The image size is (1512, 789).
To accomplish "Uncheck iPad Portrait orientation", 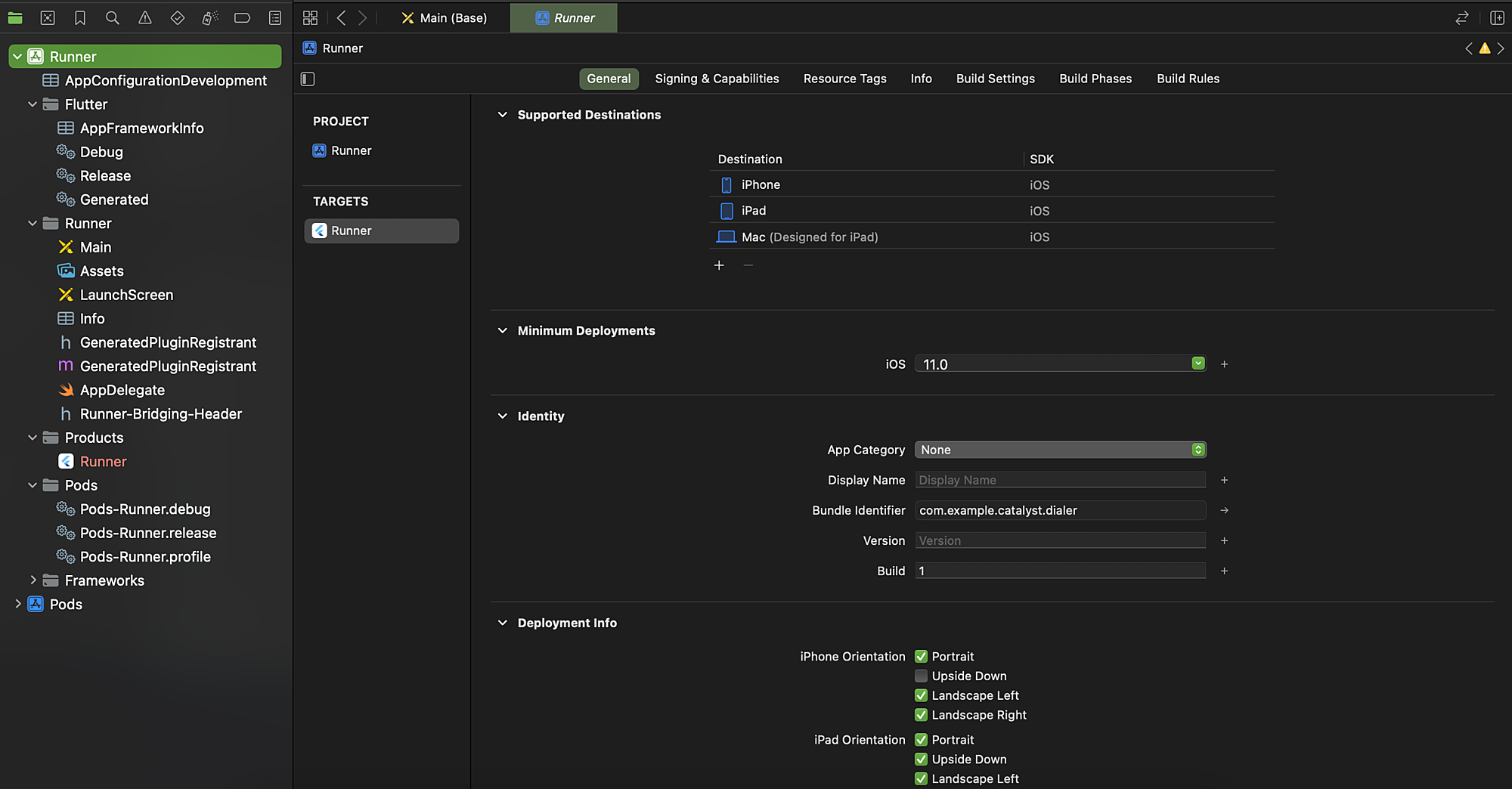I will tap(921, 740).
